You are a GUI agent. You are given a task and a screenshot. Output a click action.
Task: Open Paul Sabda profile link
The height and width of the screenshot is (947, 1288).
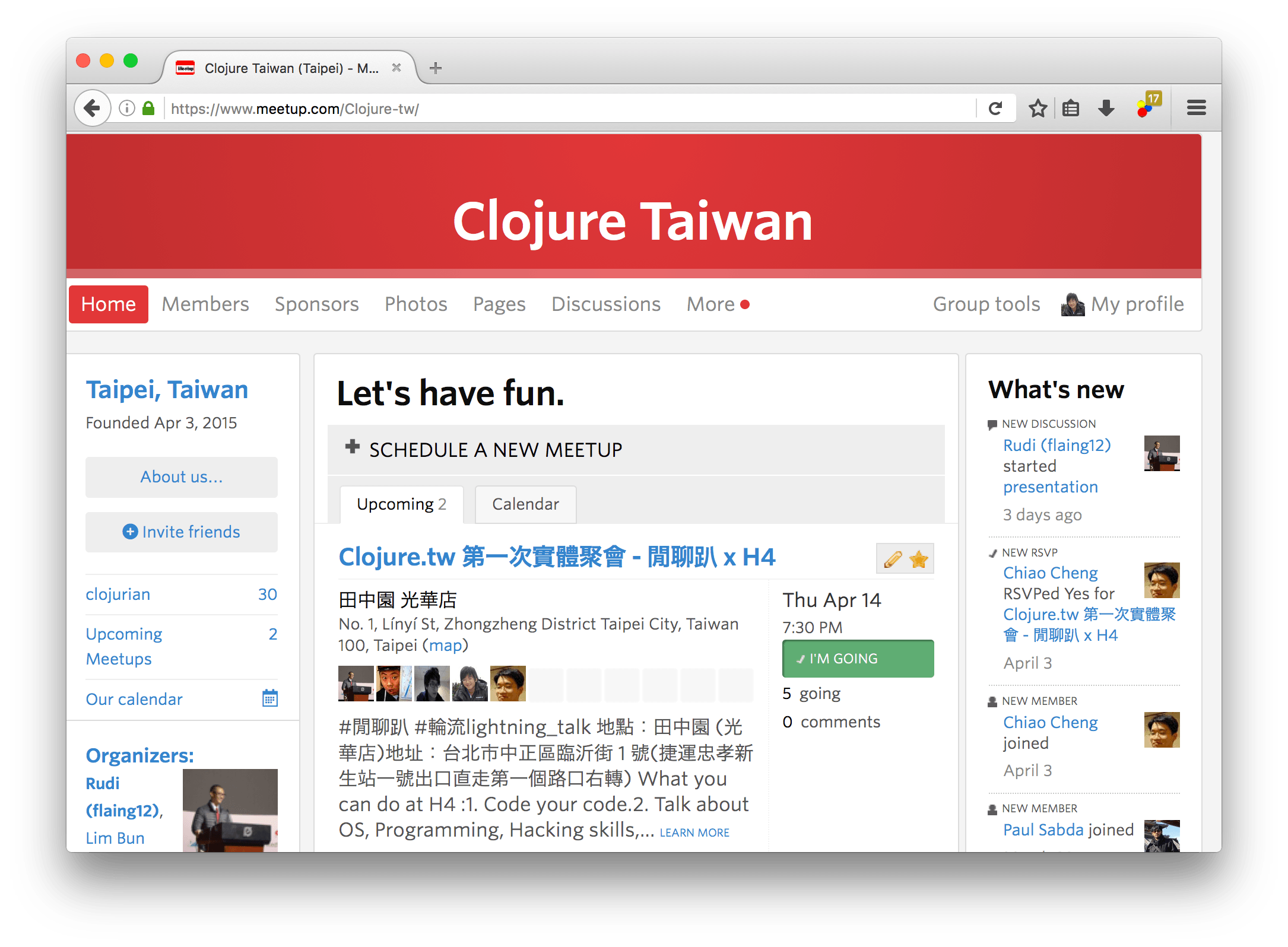(1043, 830)
